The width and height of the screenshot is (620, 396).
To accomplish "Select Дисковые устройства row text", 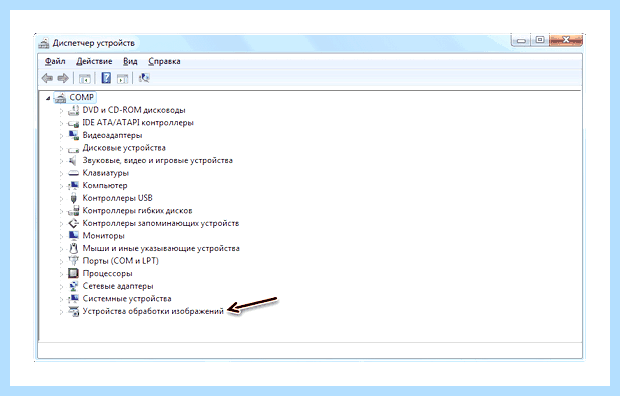I will click(124, 148).
